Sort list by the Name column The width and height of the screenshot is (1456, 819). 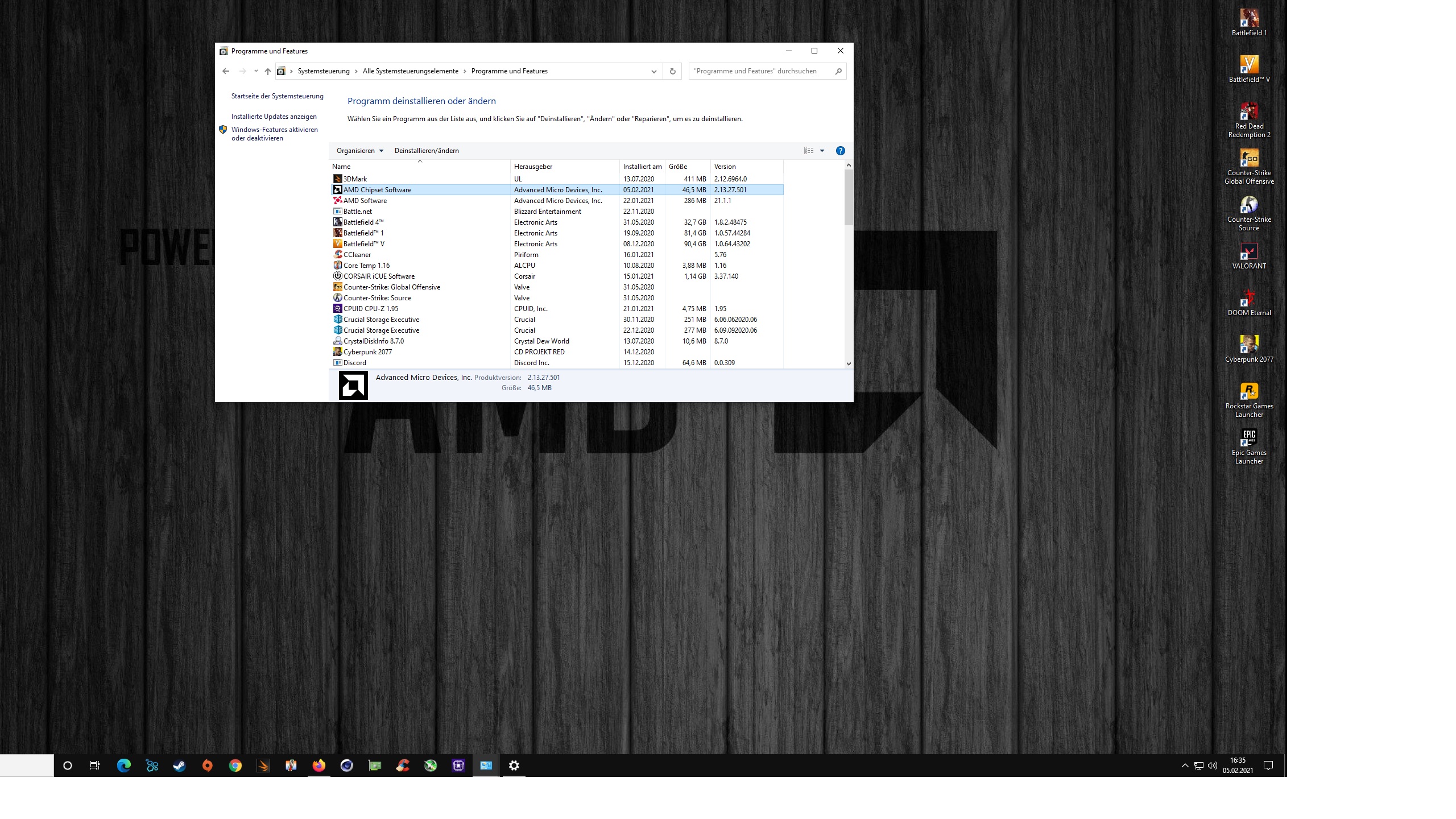click(x=420, y=167)
